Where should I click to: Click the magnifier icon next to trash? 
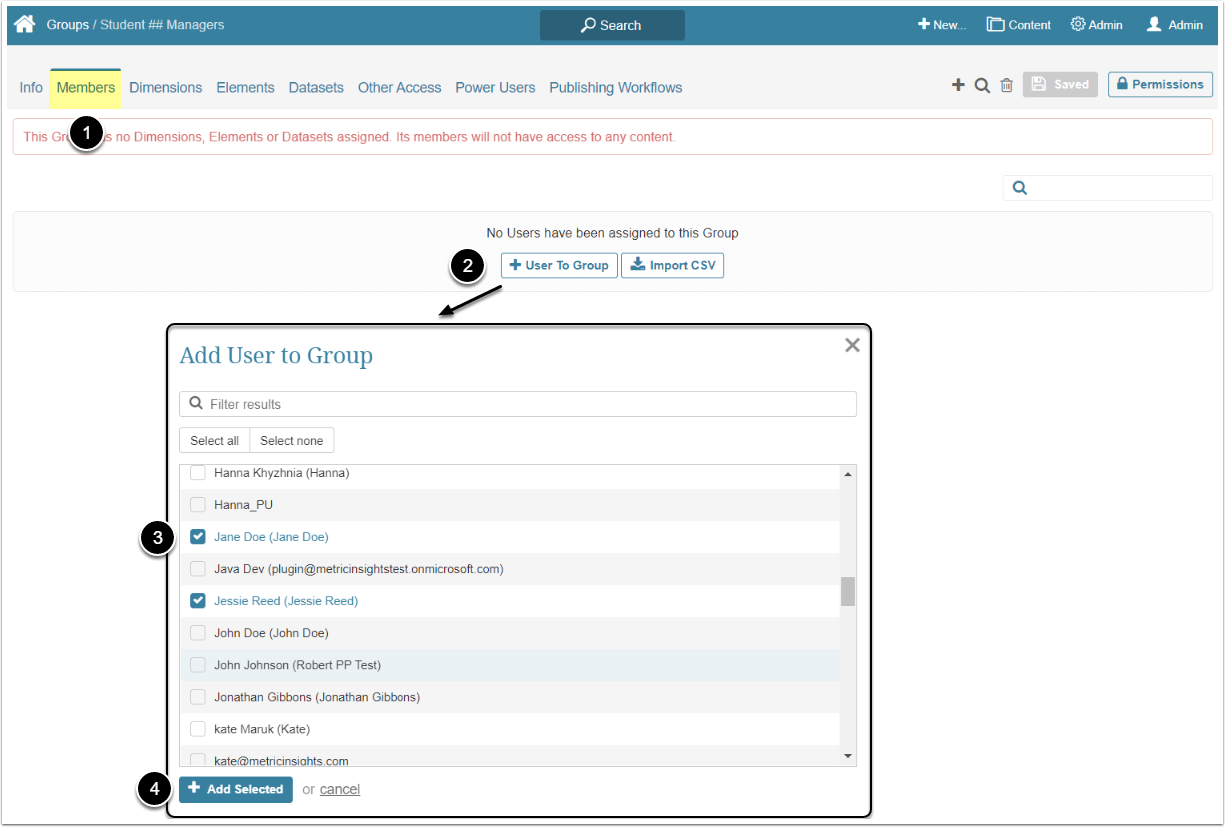pyautogui.click(x=982, y=86)
